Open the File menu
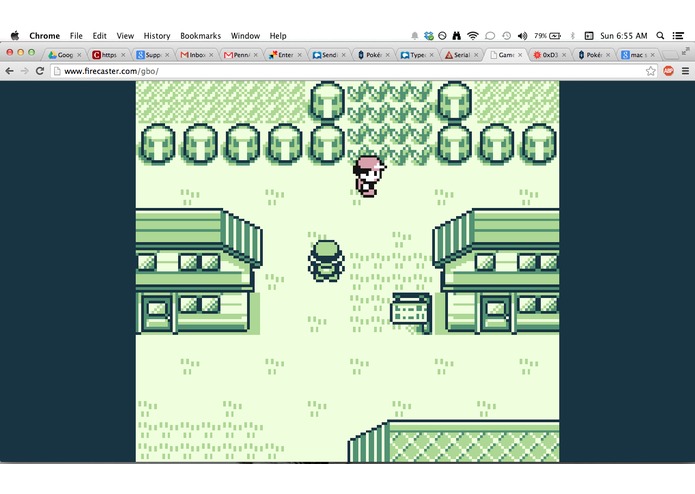The height and width of the screenshot is (494, 695). (76, 36)
